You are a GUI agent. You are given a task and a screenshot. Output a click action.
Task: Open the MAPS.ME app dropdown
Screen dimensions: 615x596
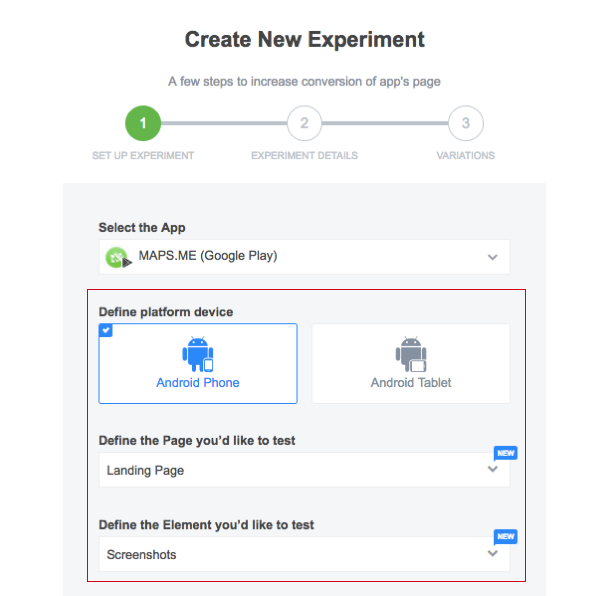(304, 257)
